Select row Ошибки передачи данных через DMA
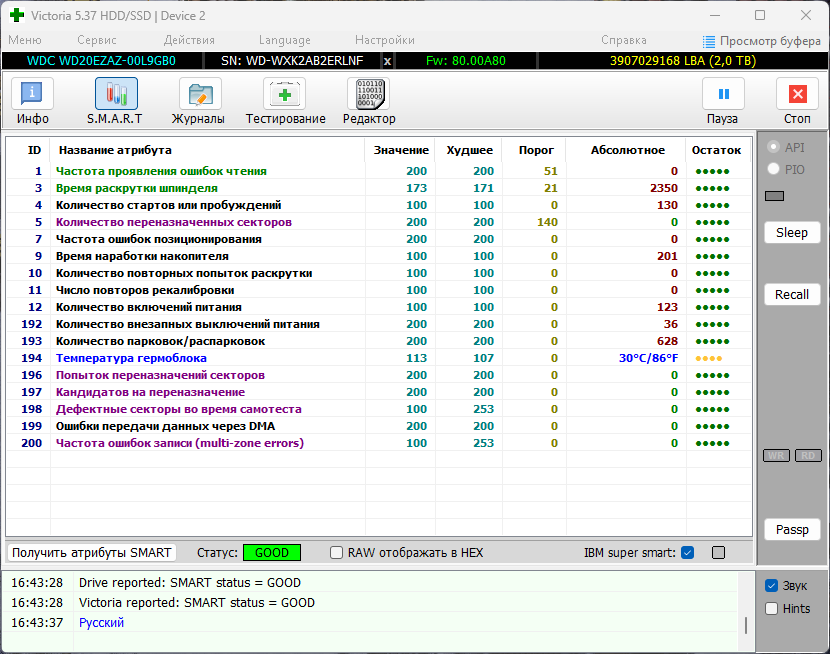Screen dimensions: 830x654 point(378,426)
